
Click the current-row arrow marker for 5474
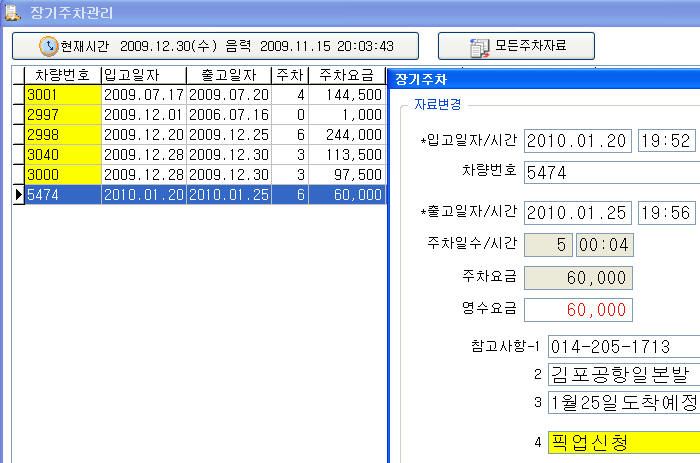click(19, 195)
